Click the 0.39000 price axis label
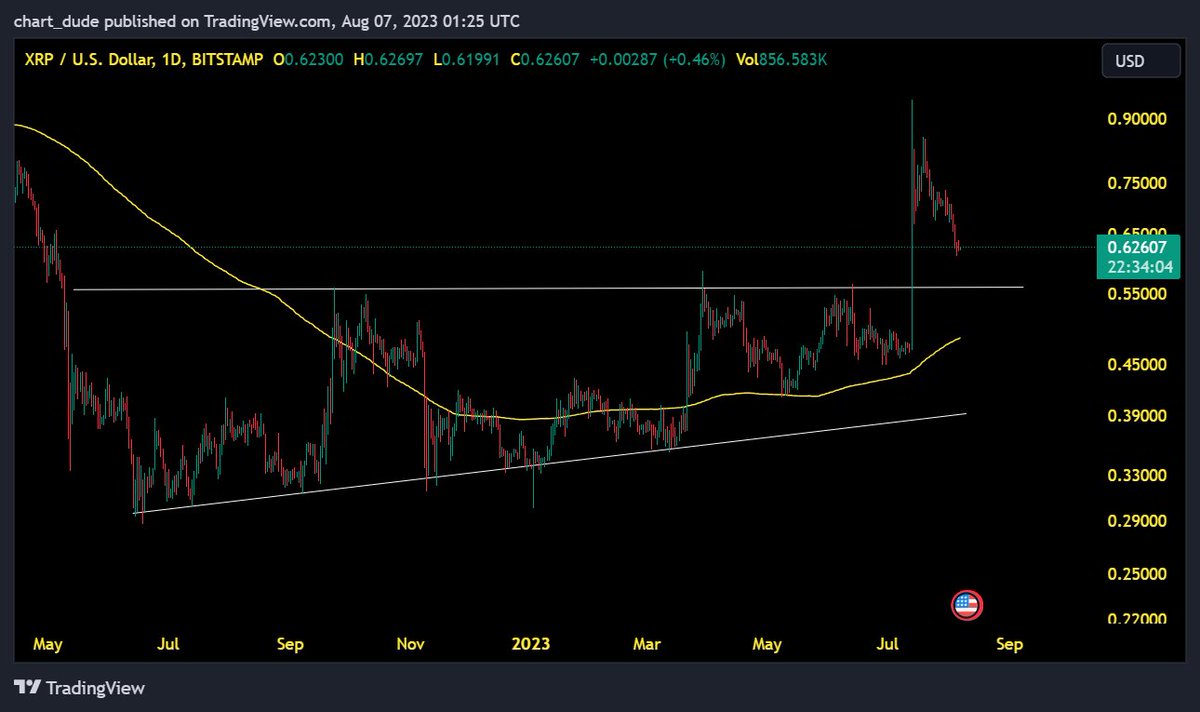This screenshot has width=1200, height=712. point(1137,416)
